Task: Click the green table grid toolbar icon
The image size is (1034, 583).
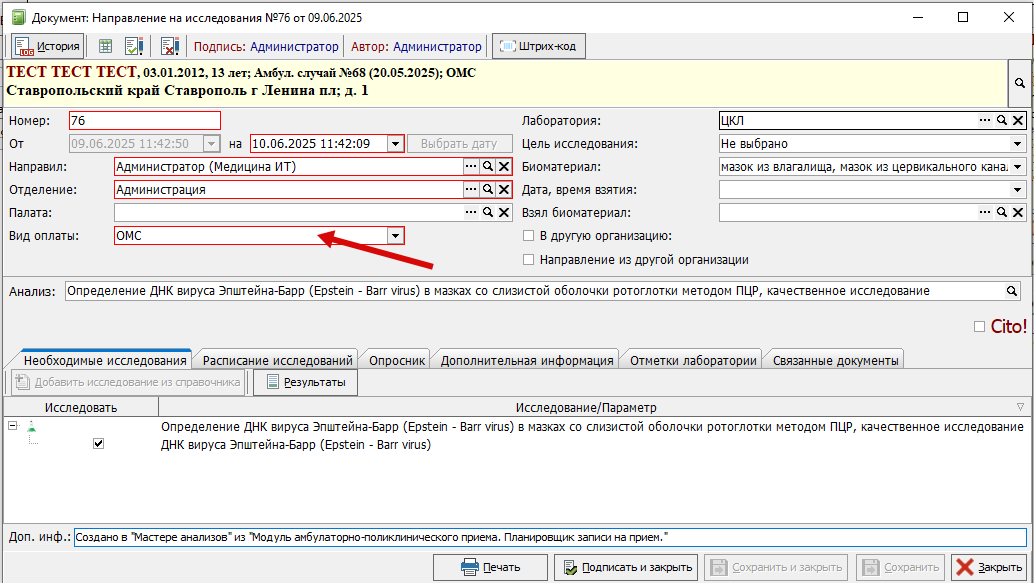Action: coord(105,46)
